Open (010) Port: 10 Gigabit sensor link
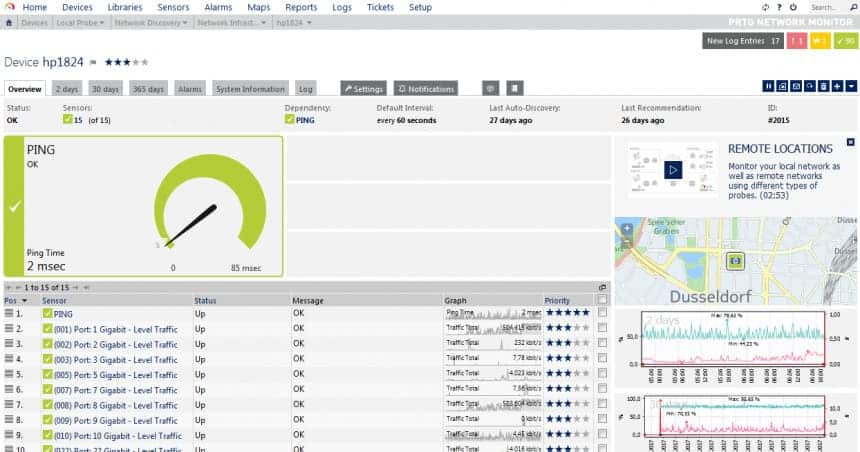The height and width of the screenshot is (452, 860). click(x=117, y=436)
